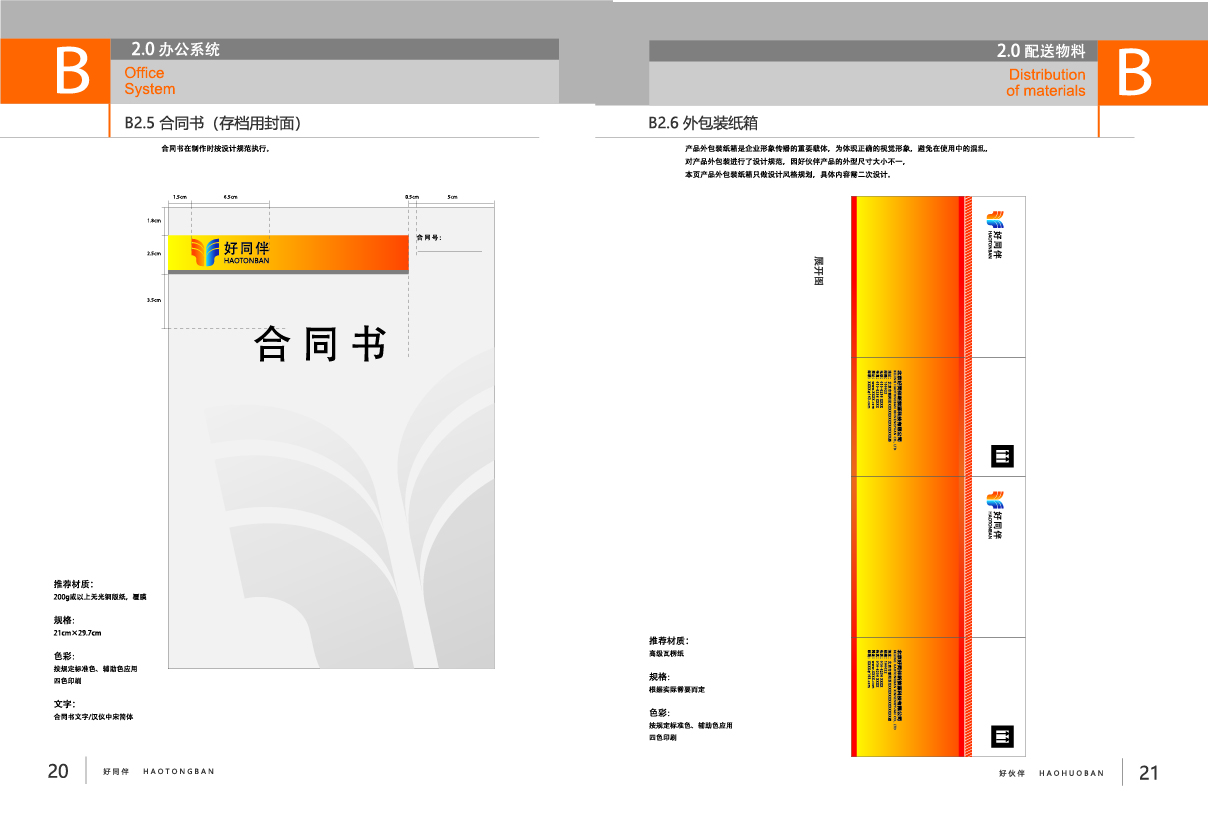1208x826 pixels.
Task: Click the vertical '展开图' label
Action: tap(818, 272)
